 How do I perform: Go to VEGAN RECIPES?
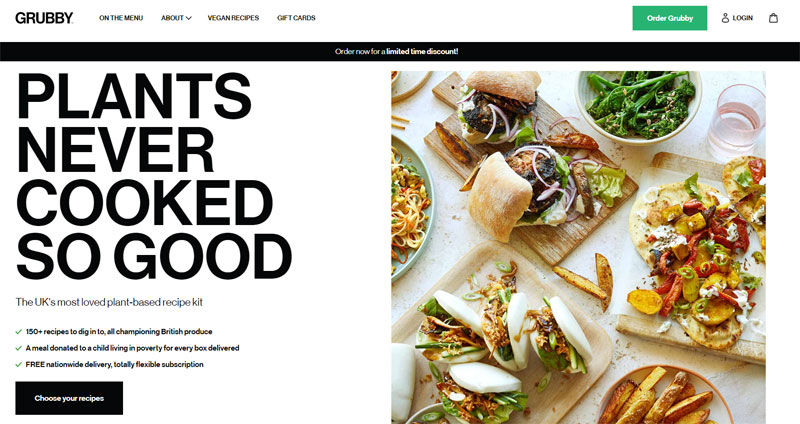point(233,18)
